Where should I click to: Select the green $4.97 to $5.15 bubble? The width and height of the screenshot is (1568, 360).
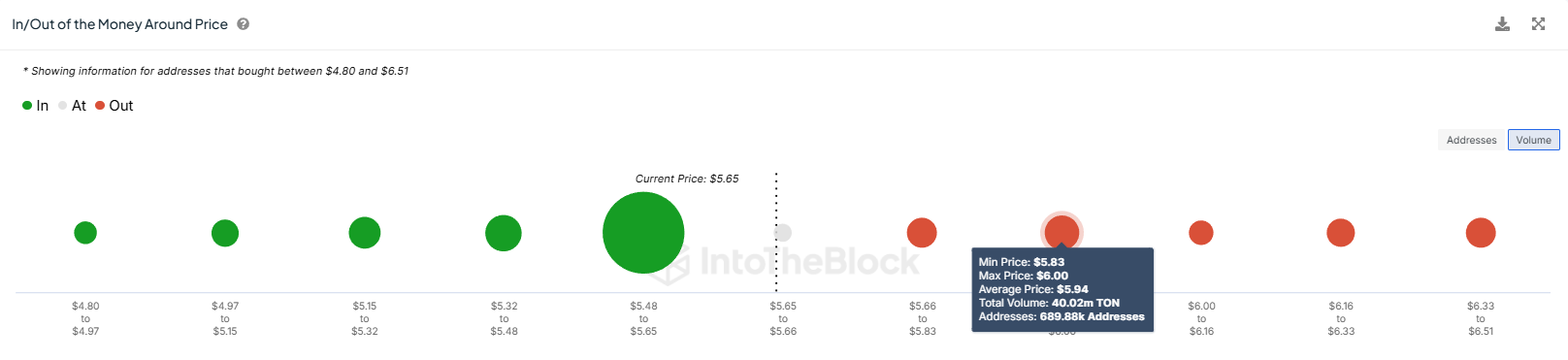pos(225,233)
